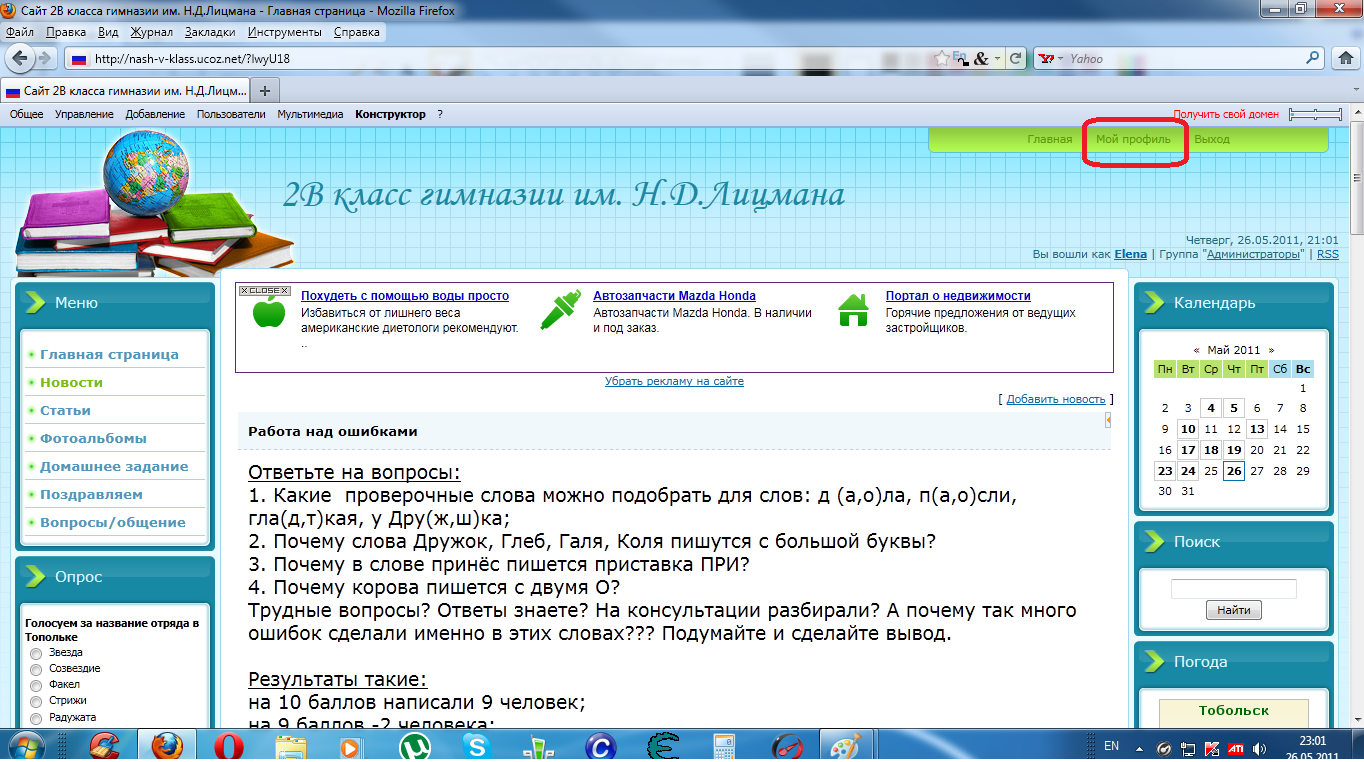The width and height of the screenshot is (1364, 762).
Task: Pick the Стрижи radio button
Action: coord(36,702)
